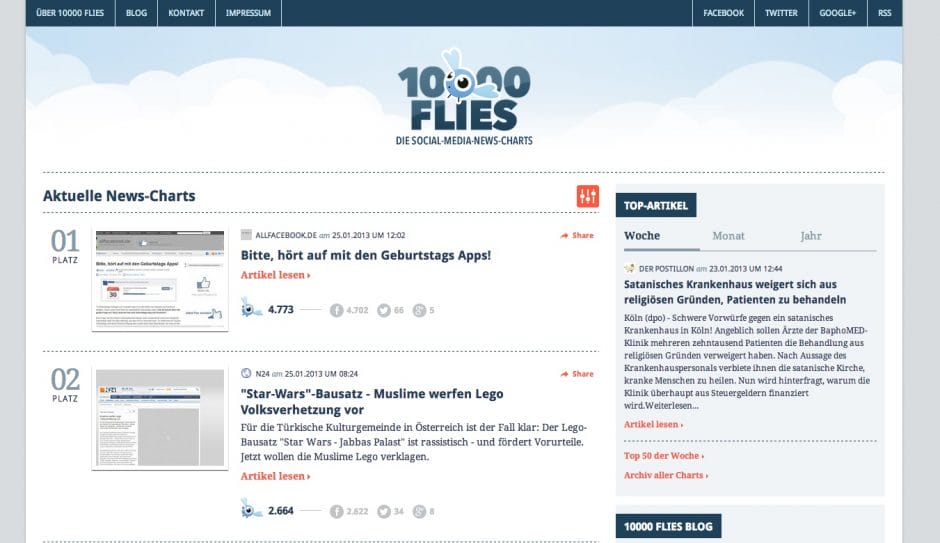Viewport: 940px width, 543px height.
Task: Open the chart filter settings icon
Action: pos(588,196)
